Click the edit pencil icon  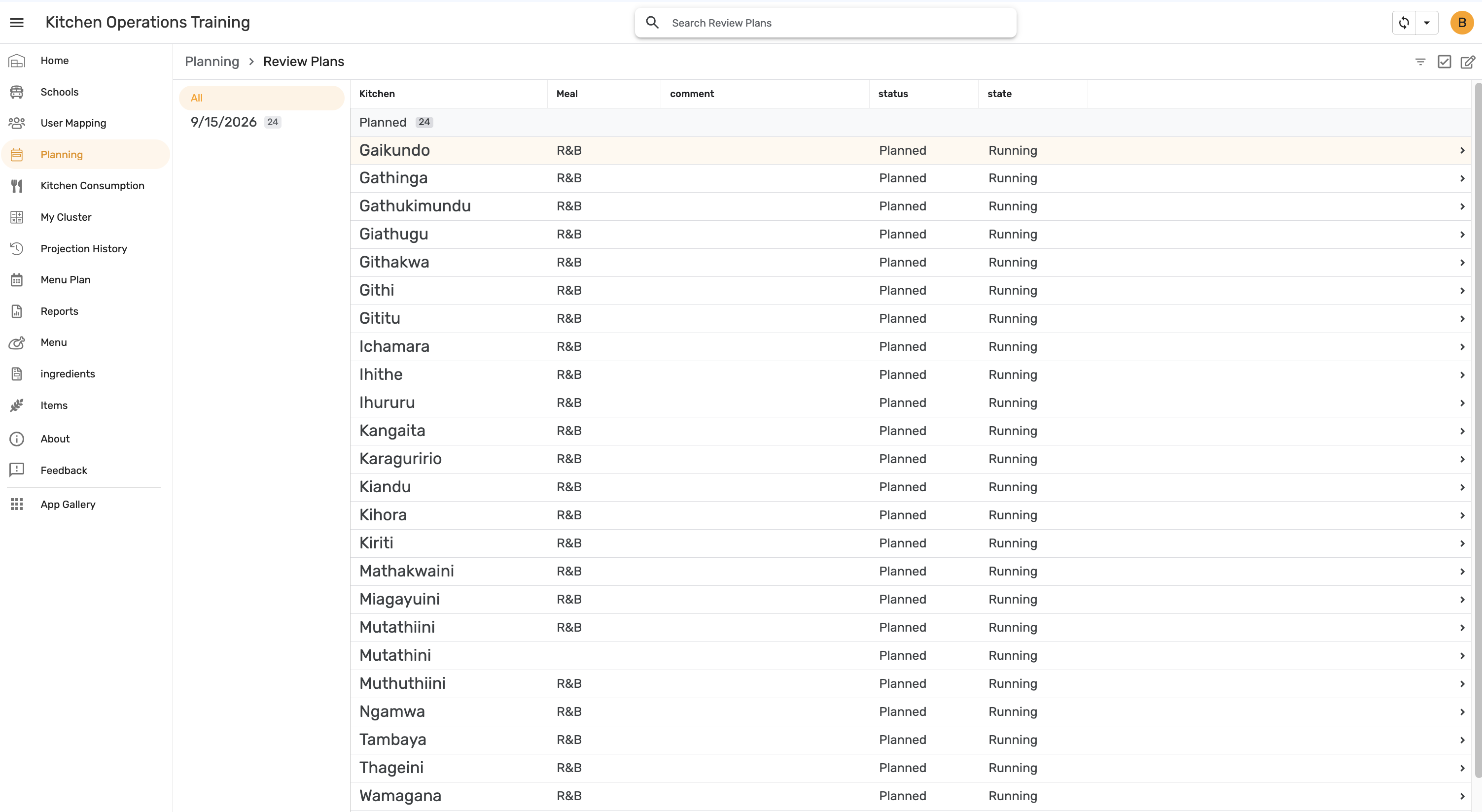click(x=1468, y=62)
